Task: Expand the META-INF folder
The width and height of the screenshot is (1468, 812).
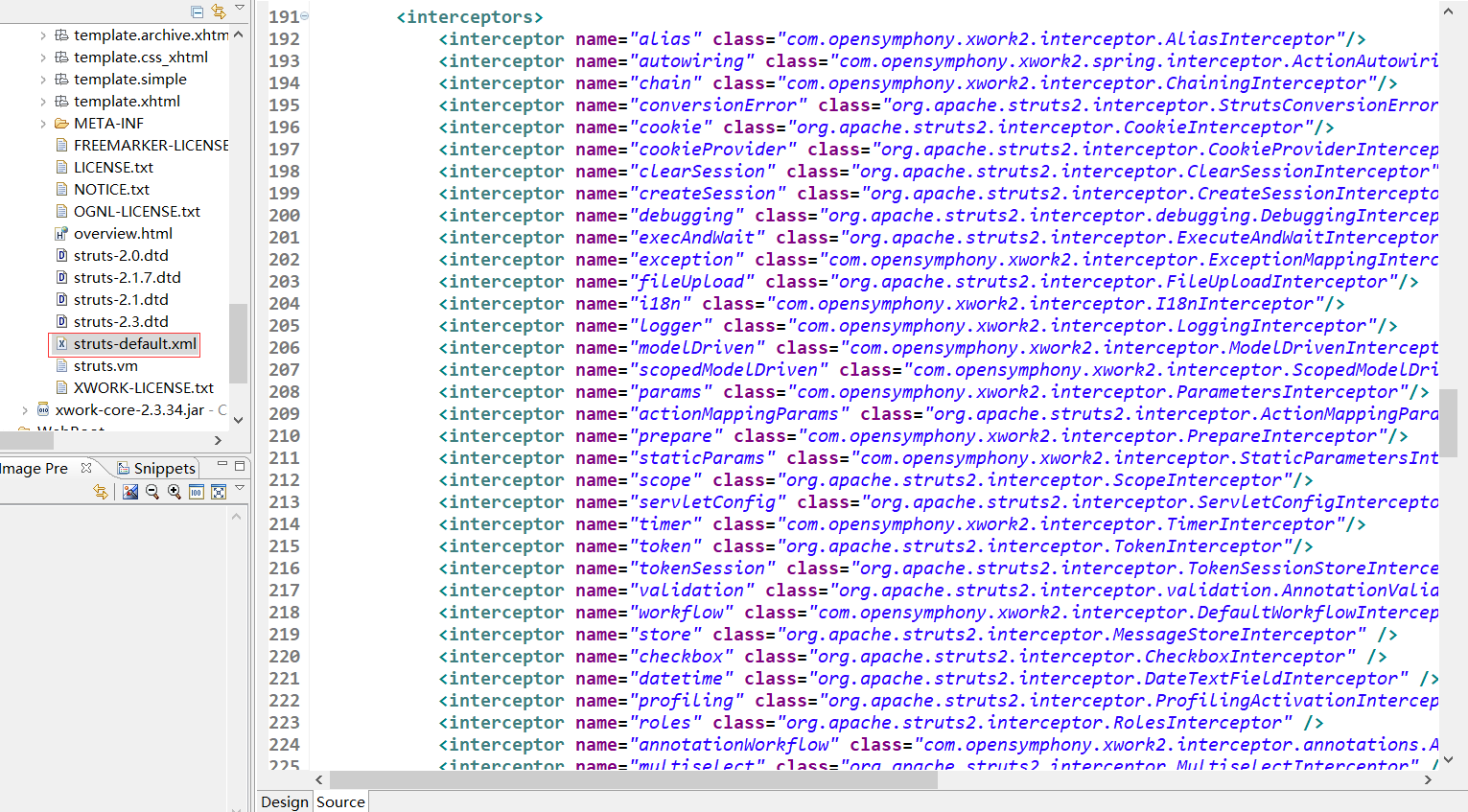Action: click(x=43, y=124)
